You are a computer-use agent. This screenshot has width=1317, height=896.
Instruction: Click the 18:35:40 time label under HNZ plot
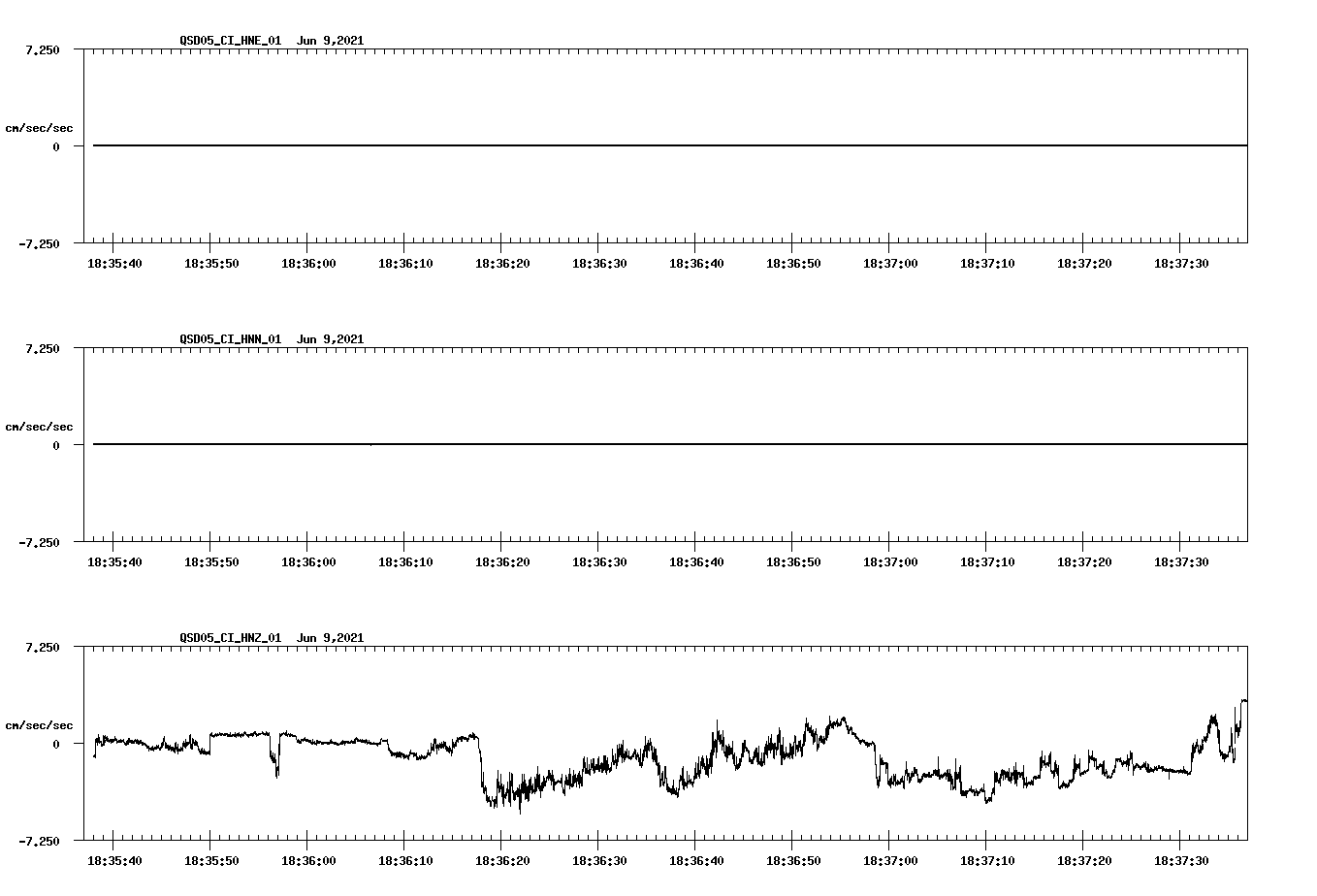(x=114, y=861)
